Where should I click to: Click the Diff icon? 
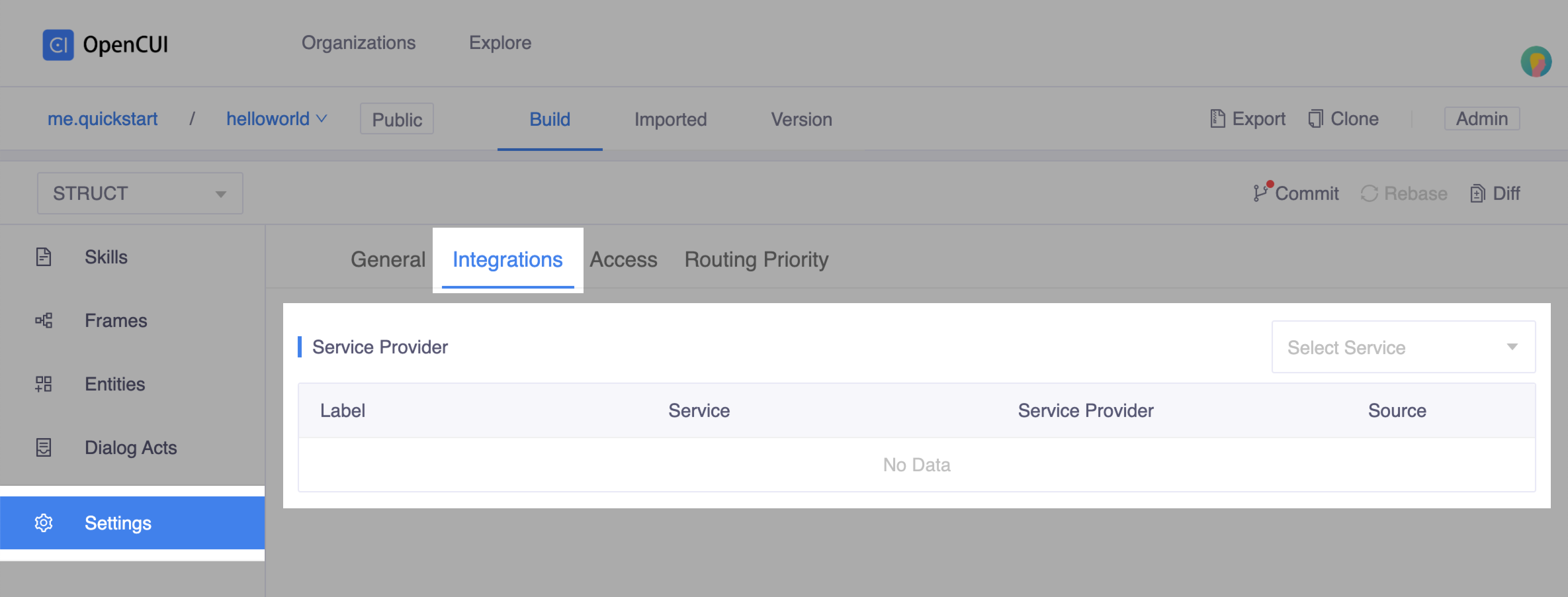click(1477, 193)
